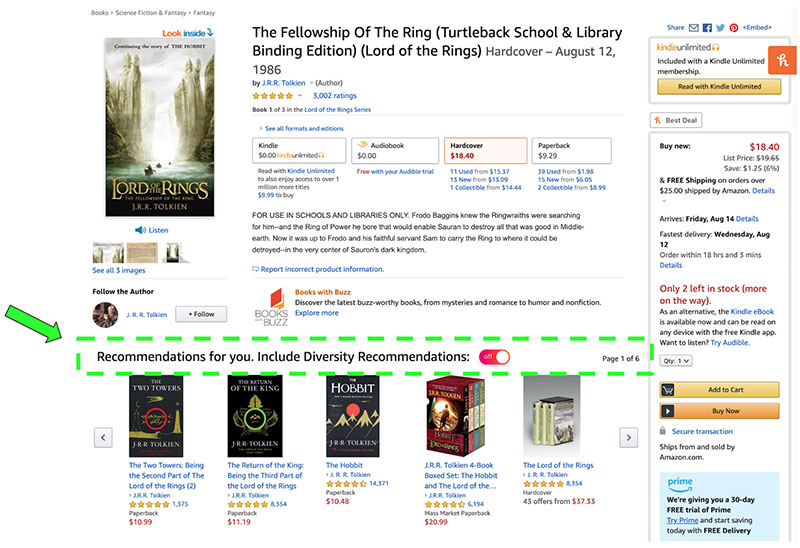Share on Twitter icon
Image resolution: width=800 pixels, height=548 pixels.
720,28
